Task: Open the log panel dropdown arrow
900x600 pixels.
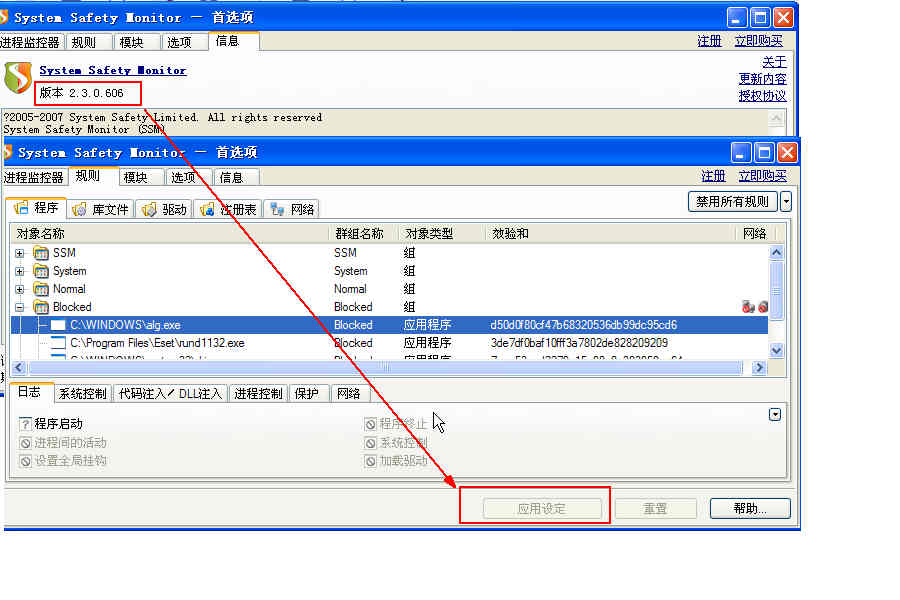Action: point(775,415)
